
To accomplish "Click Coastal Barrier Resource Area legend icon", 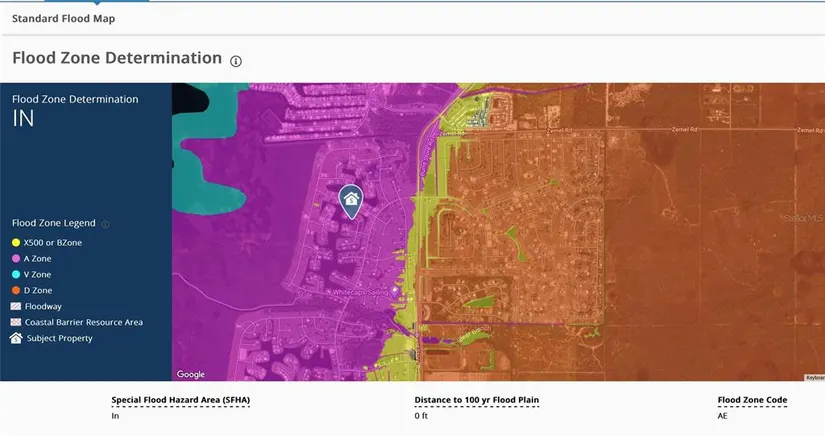I will [x=16, y=322].
